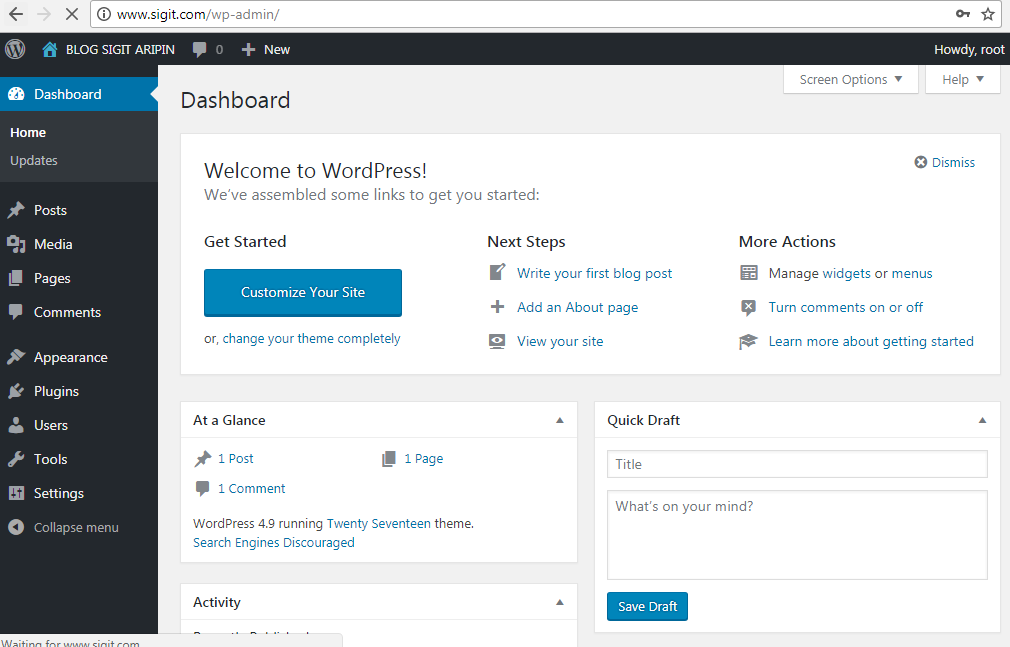Click the WordPress logo in admin bar
Screen dimensions: 1010x647
(15, 49)
